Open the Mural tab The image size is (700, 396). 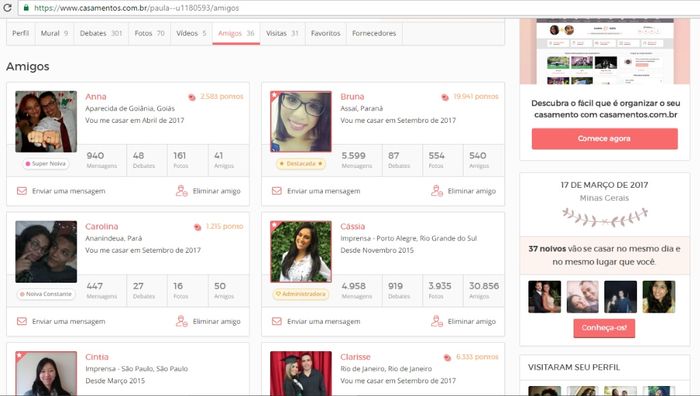[54, 33]
